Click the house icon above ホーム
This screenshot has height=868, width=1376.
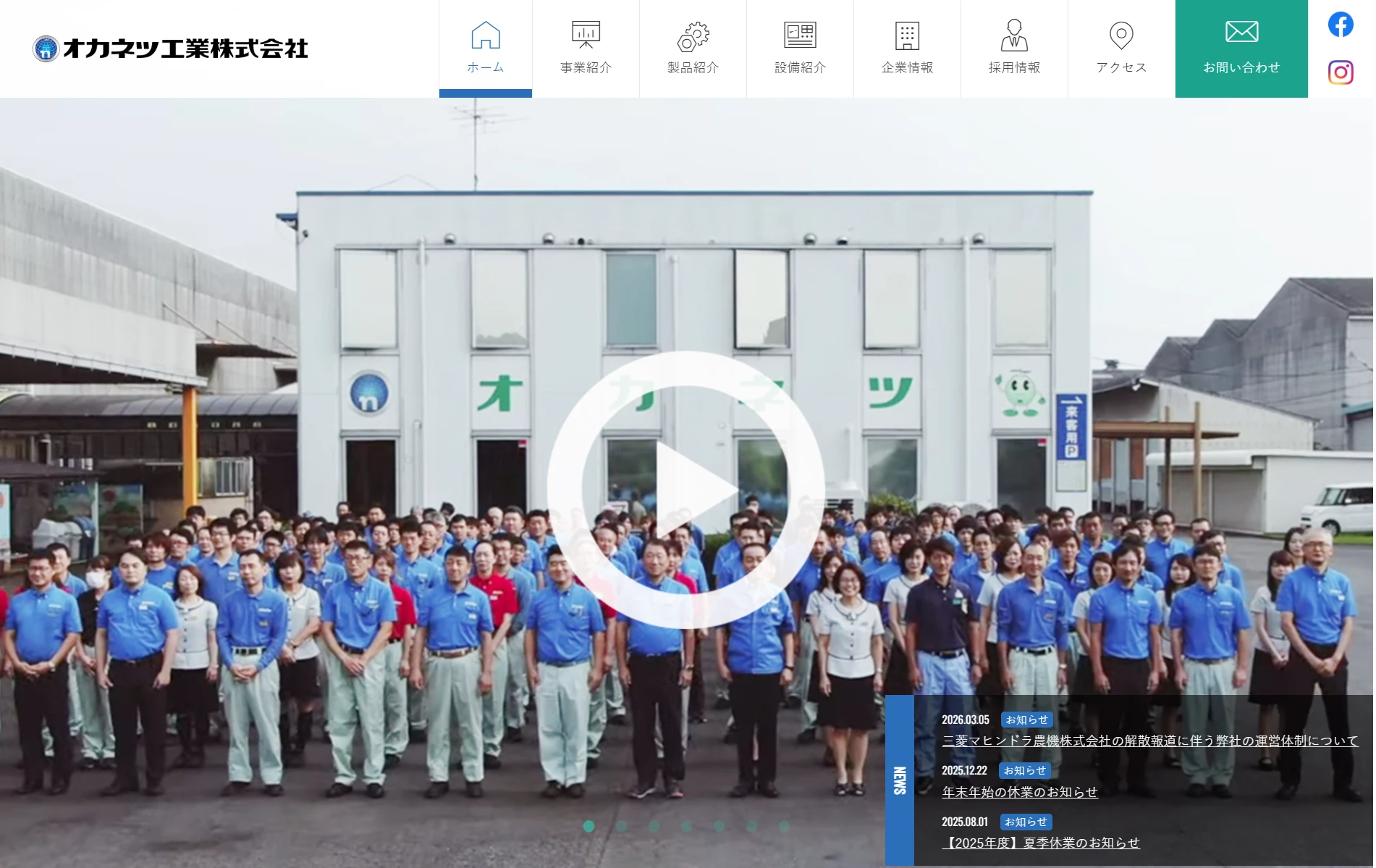pyautogui.click(x=485, y=35)
